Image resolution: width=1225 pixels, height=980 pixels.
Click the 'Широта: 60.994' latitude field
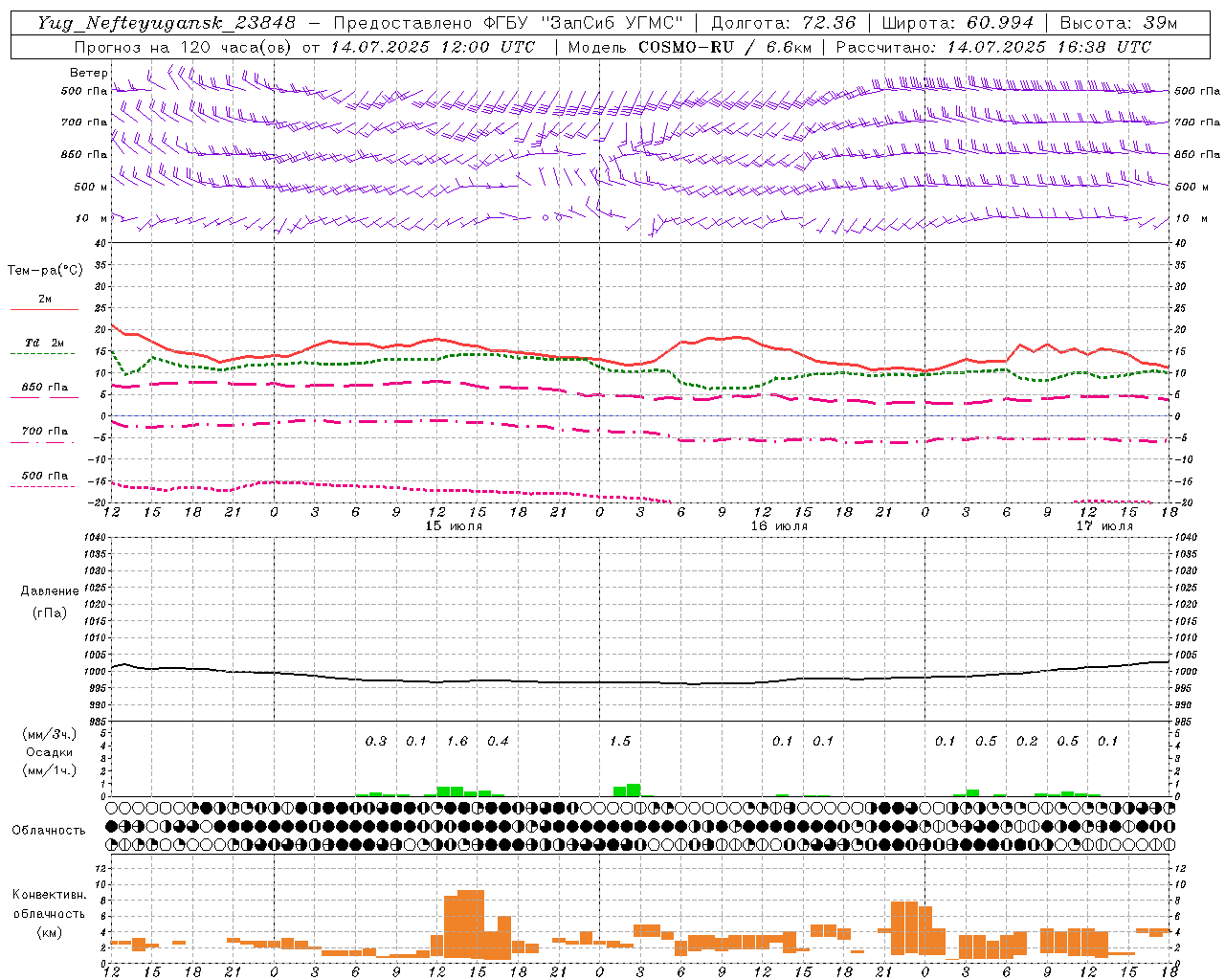coord(958,23)
